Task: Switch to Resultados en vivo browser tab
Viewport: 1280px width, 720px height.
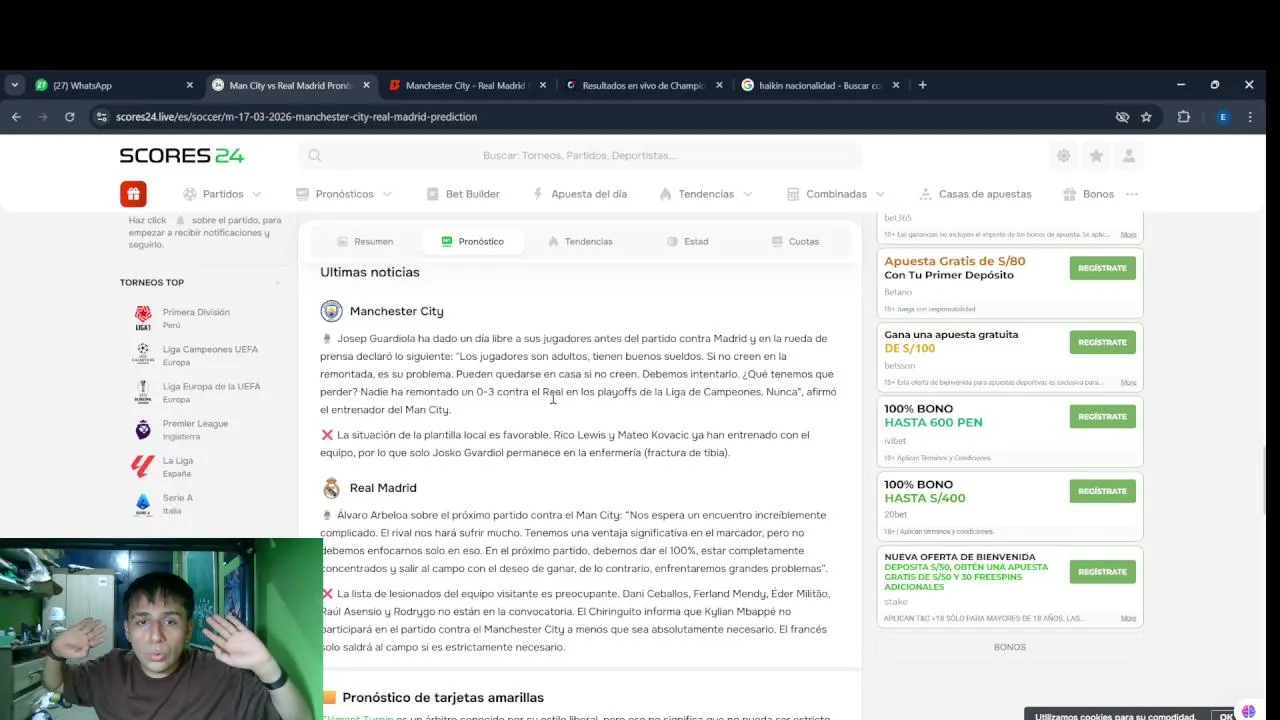Action: [643, 85]
